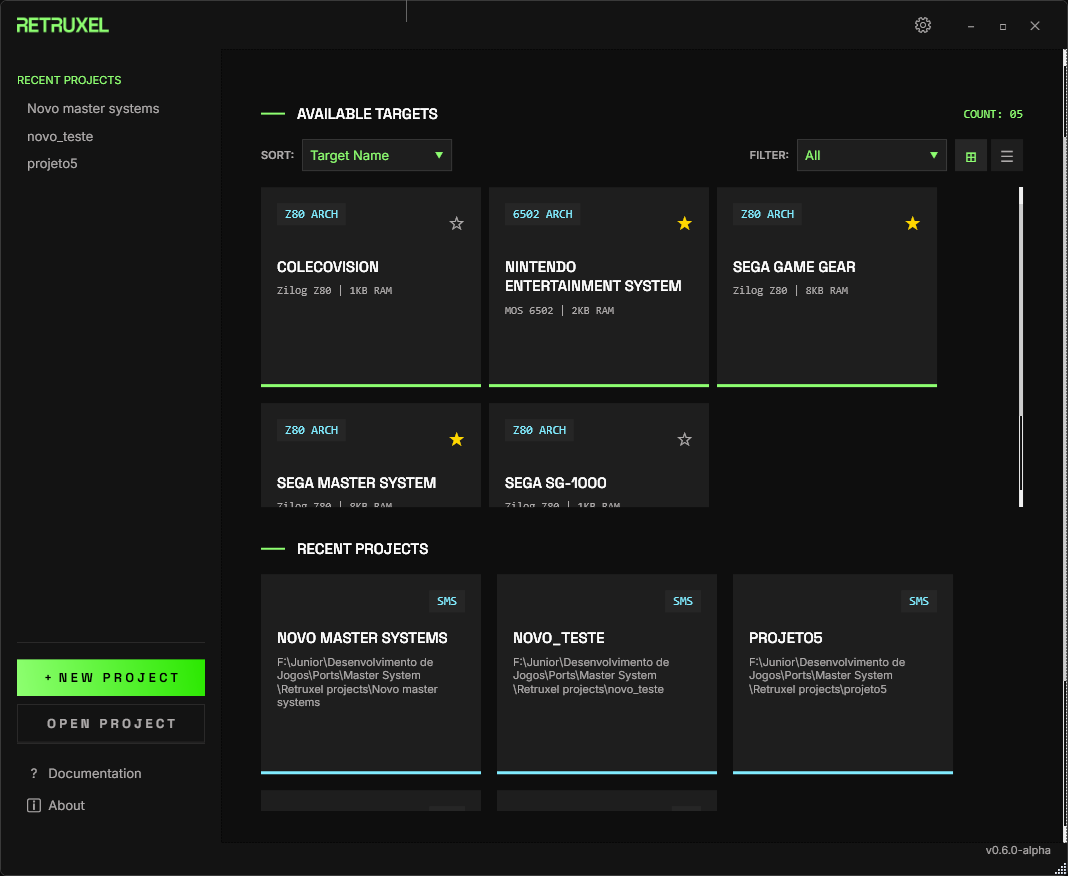1068x876 pixels.
Task: Open the Sort dropdown showing Target Name
Action: point(377,156)
